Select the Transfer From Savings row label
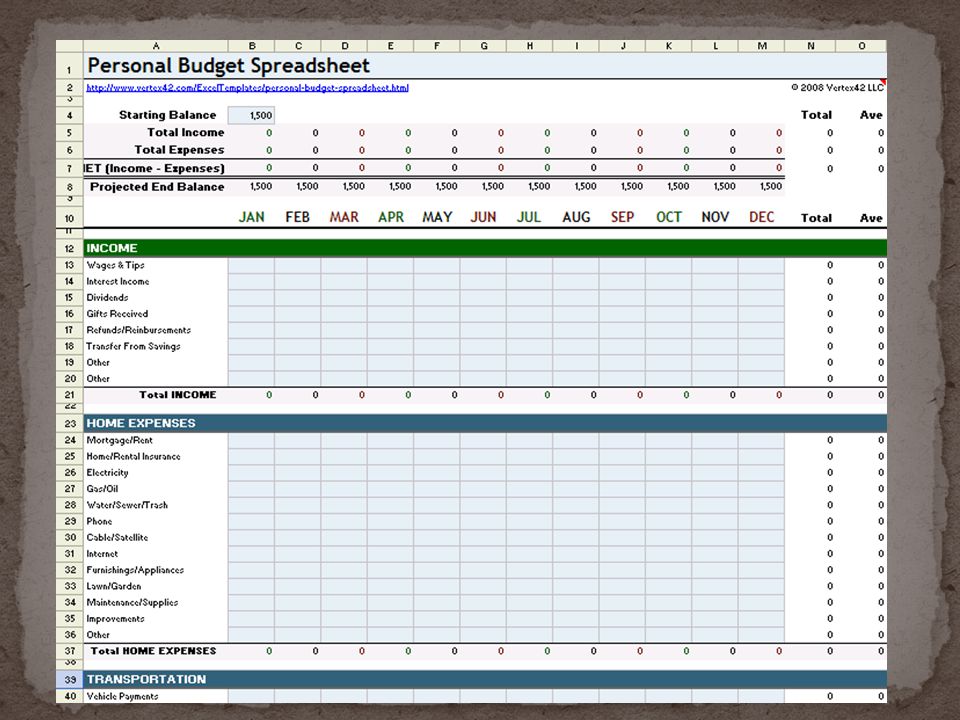Screen dimensions: 960x720 [133, 347]
